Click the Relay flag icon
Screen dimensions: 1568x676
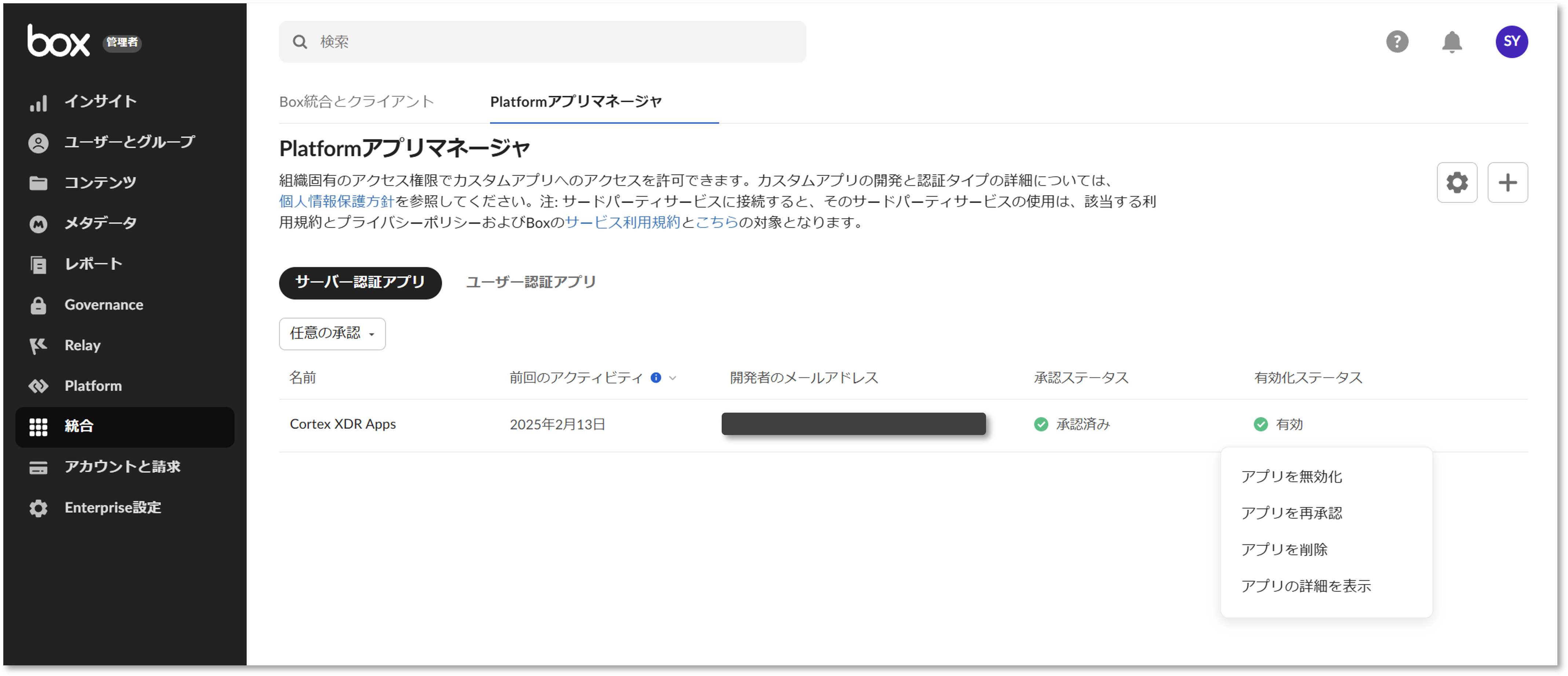(39, 345)
